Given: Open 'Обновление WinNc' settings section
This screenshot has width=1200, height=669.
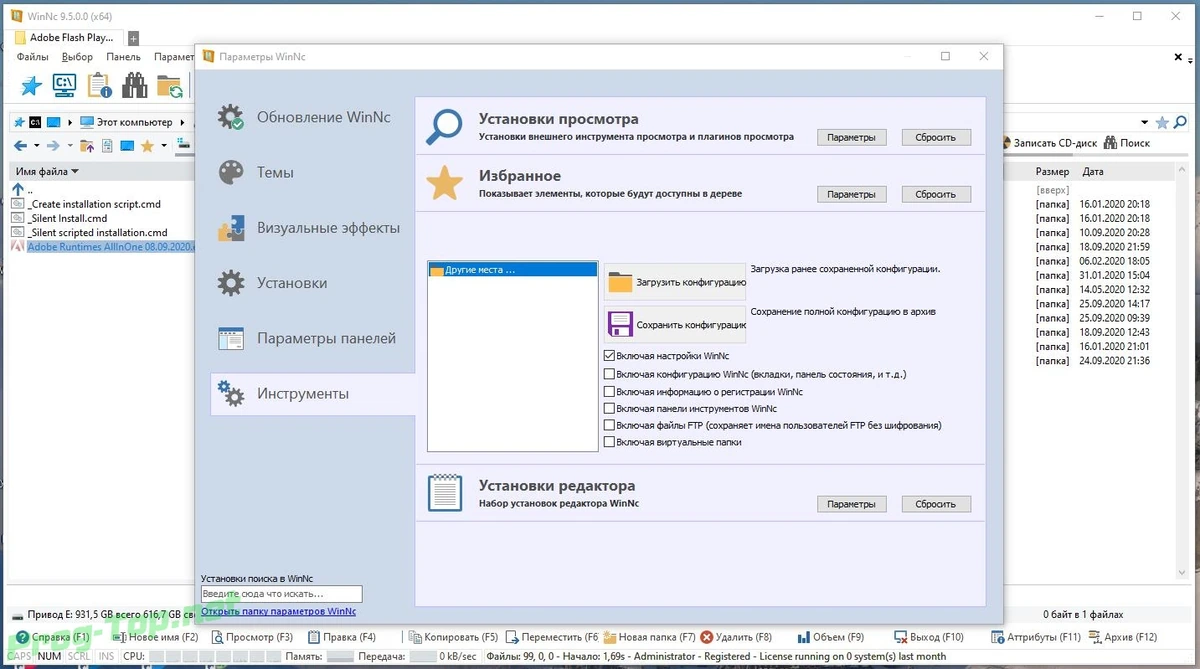Looking at the screenshot, I should (x=312, y=117).
